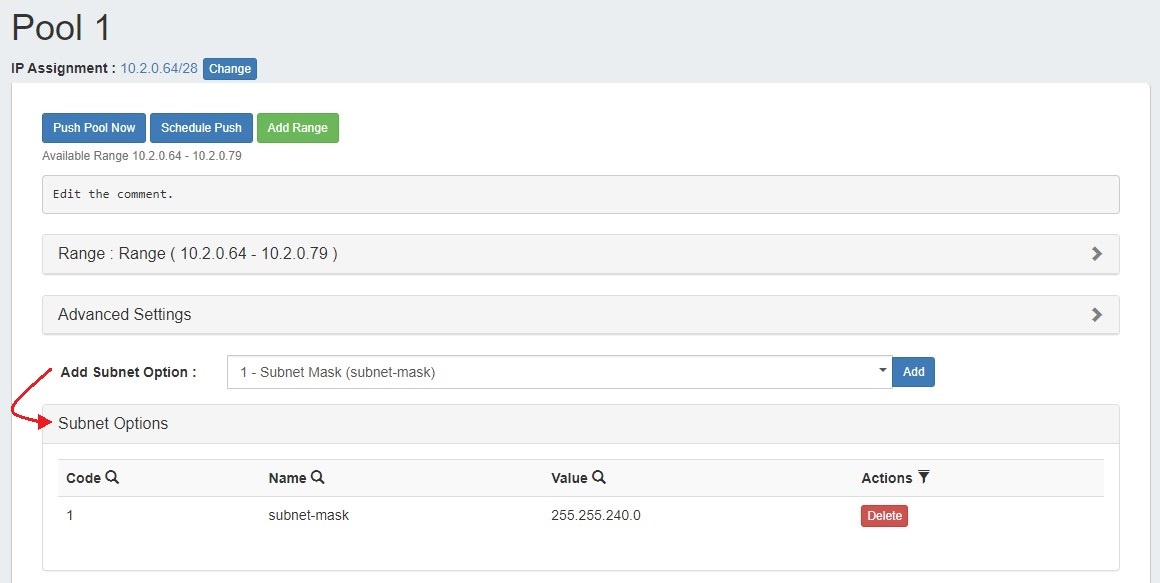Click the green Add Range button

point(297,128)
